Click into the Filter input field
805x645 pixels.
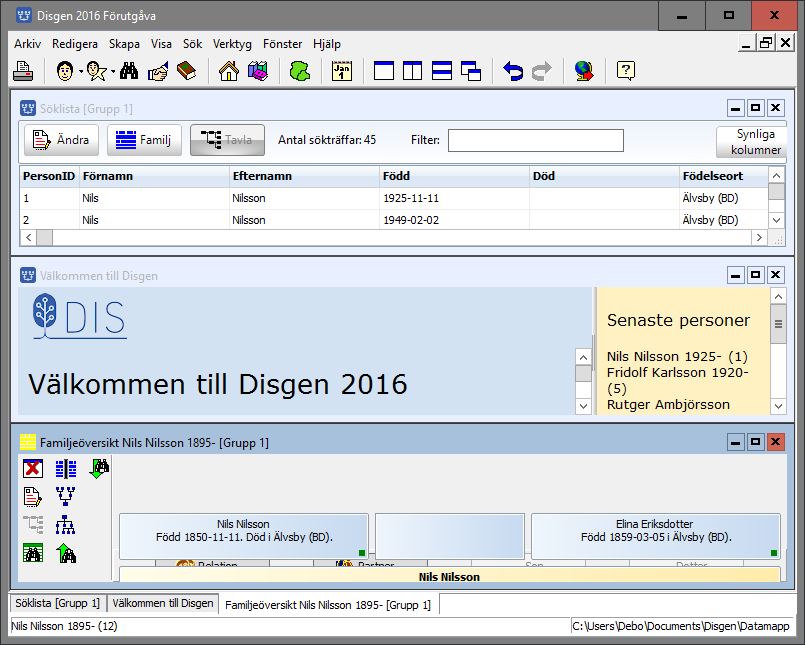click(536, 140)
